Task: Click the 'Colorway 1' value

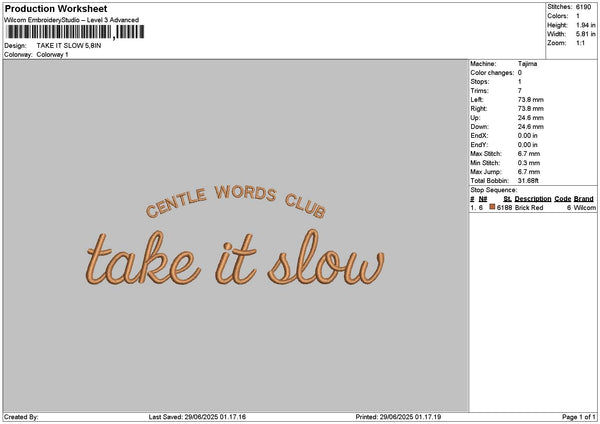Action: (x=52, y=55)
